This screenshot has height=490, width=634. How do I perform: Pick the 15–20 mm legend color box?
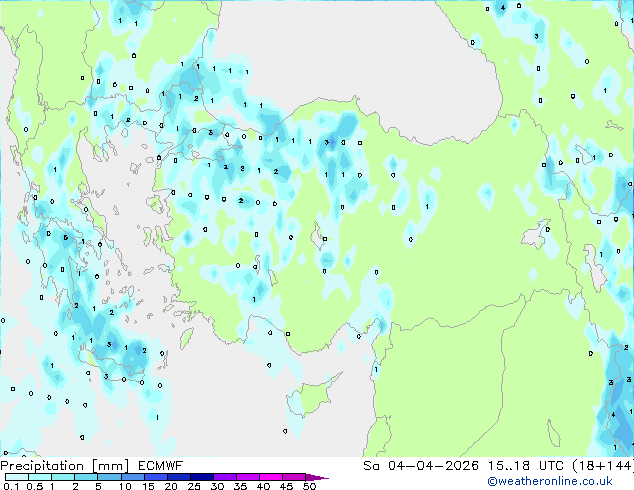coord(155,477)
